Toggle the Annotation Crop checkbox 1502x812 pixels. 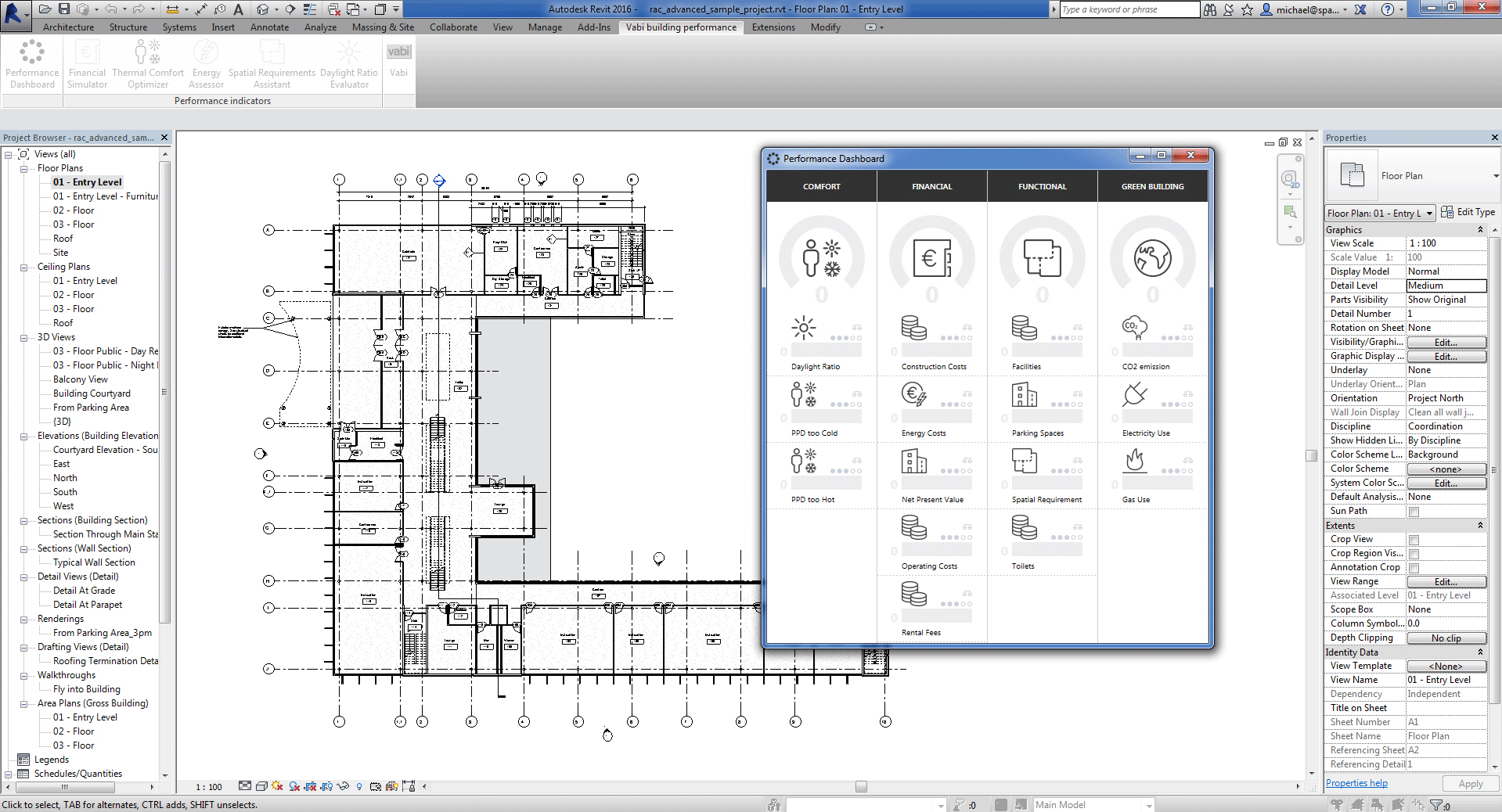click(1414, 568)
